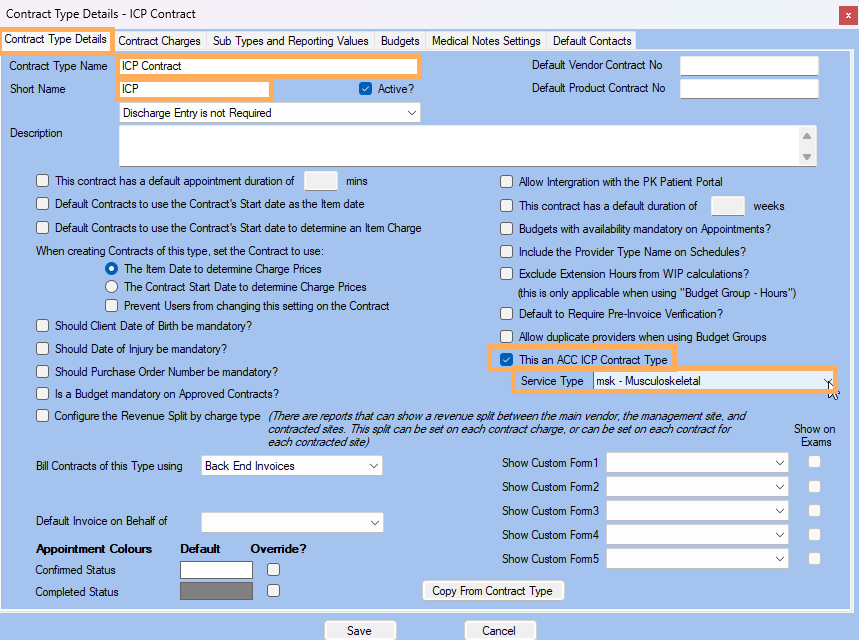
Task: Open Bill Contracts of this Type dropdown
Action: tap(291, 466)
